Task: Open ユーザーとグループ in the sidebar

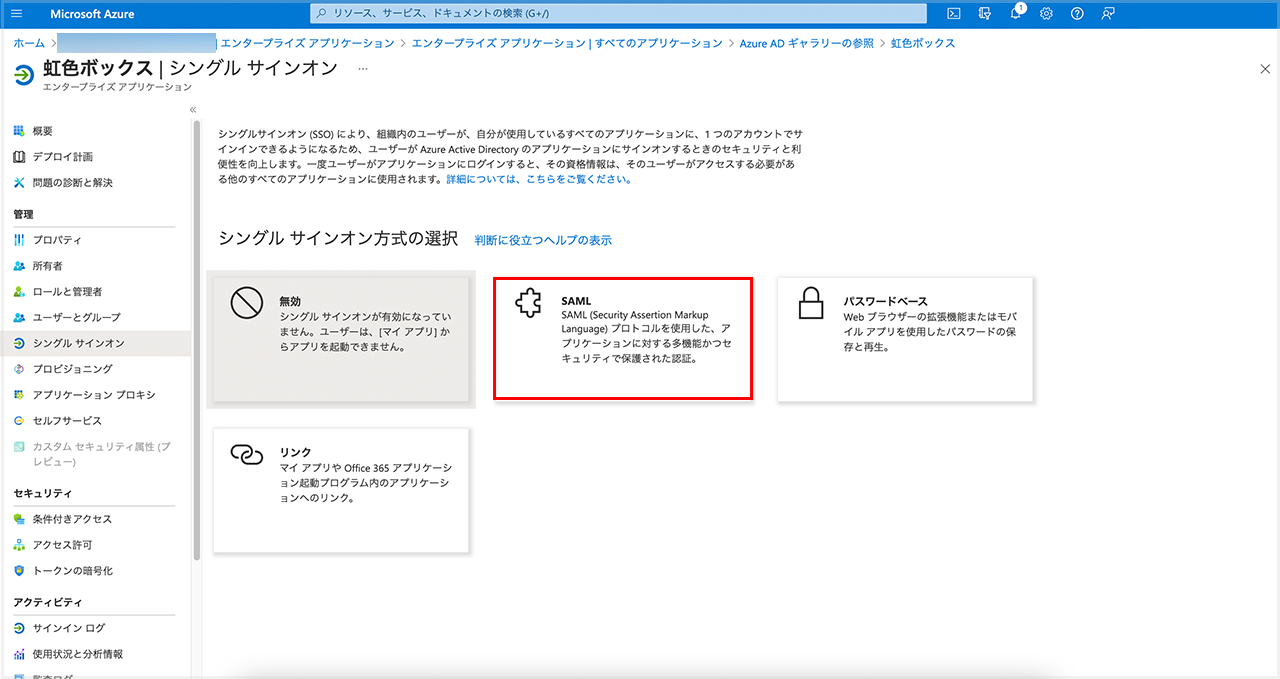Action: (x=76, y=317)
